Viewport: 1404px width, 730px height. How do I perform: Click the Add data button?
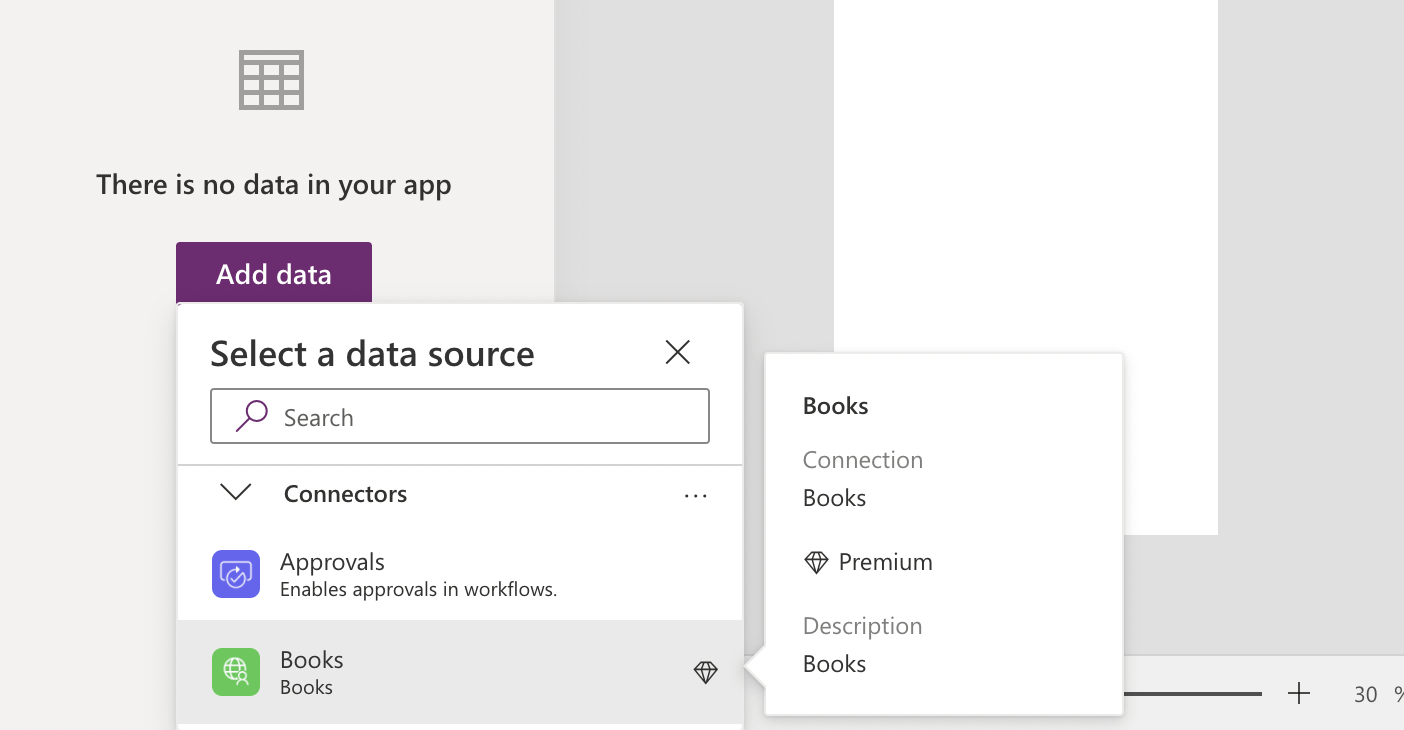click(x=273, y=273)
